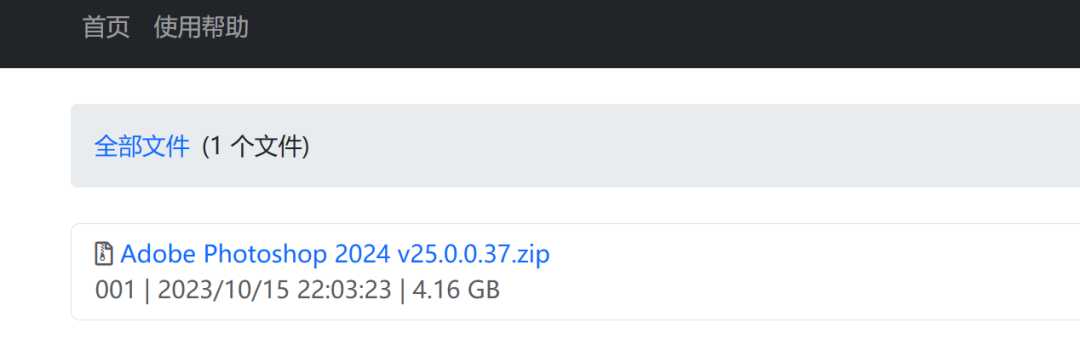
Task: Open the 首页 navigation link
Action: tap(106, 28)
